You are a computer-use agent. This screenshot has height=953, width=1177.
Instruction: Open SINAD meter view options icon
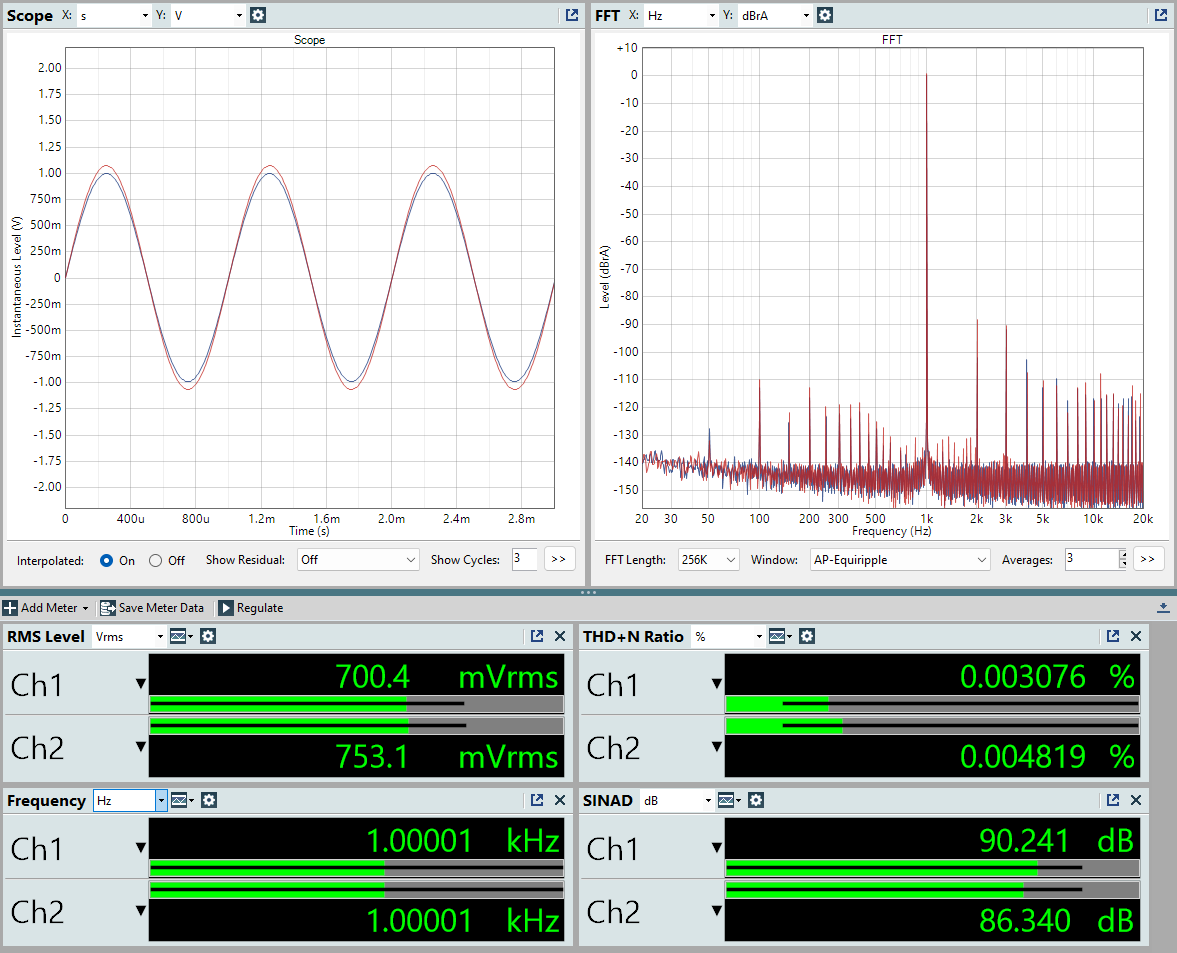pyautogui.click(x=728, y=801)
